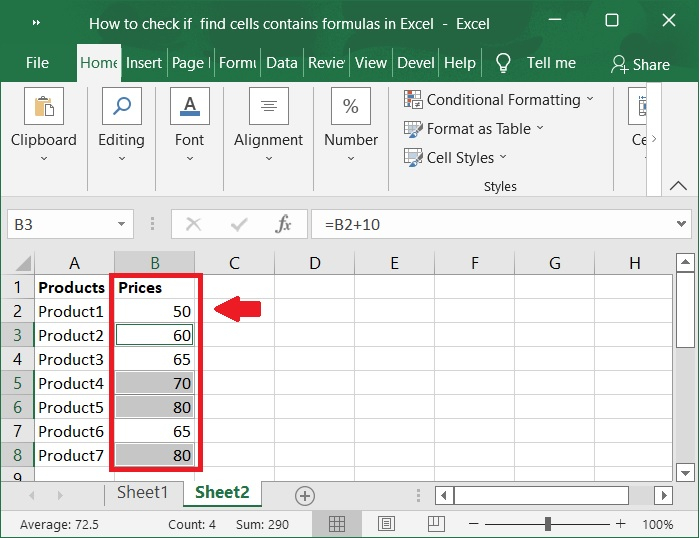Switch to the Help ribbon tab
The width and height of the screenshot is (700, 538).
click(x=460, y=63)
